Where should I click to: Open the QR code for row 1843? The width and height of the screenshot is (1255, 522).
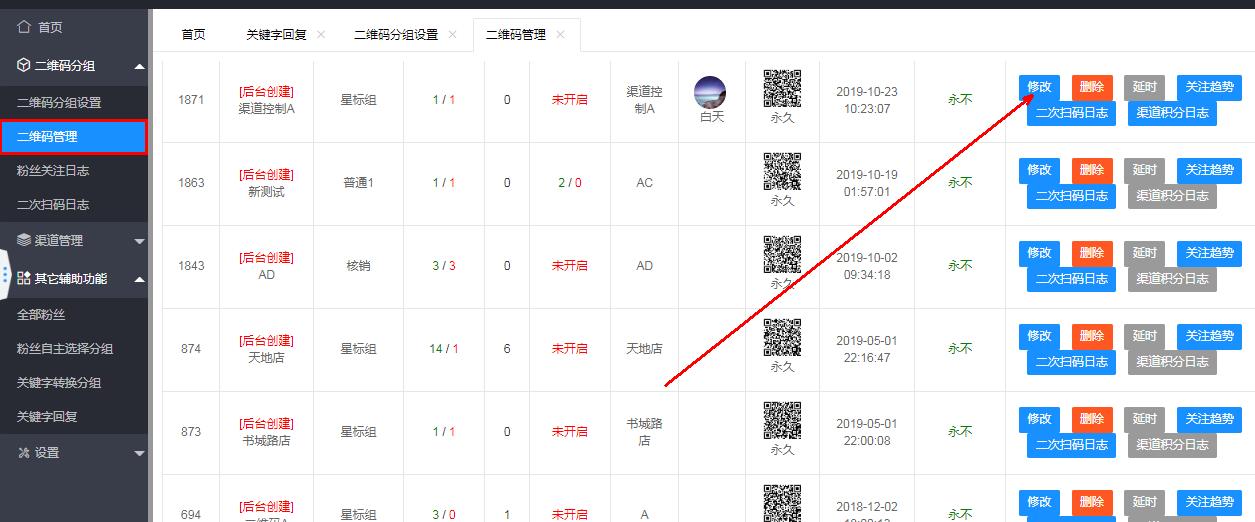[782, 255]
